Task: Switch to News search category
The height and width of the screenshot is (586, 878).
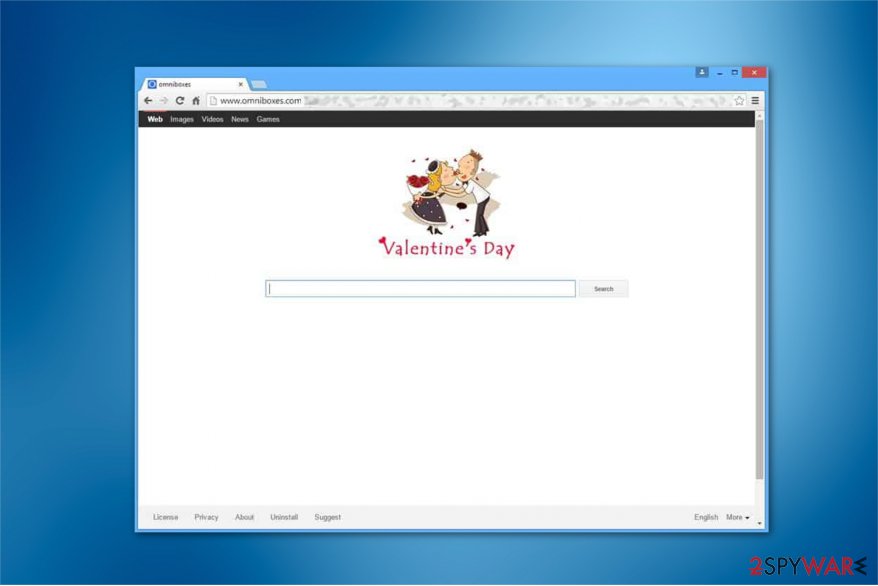Action: (240, 119)
